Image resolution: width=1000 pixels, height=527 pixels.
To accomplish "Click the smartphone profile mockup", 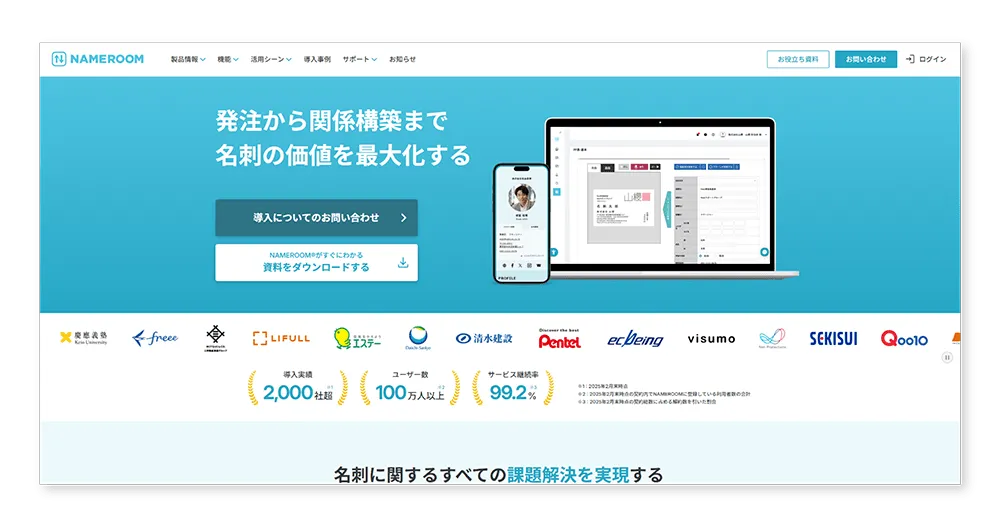I will tap(522, 223).
